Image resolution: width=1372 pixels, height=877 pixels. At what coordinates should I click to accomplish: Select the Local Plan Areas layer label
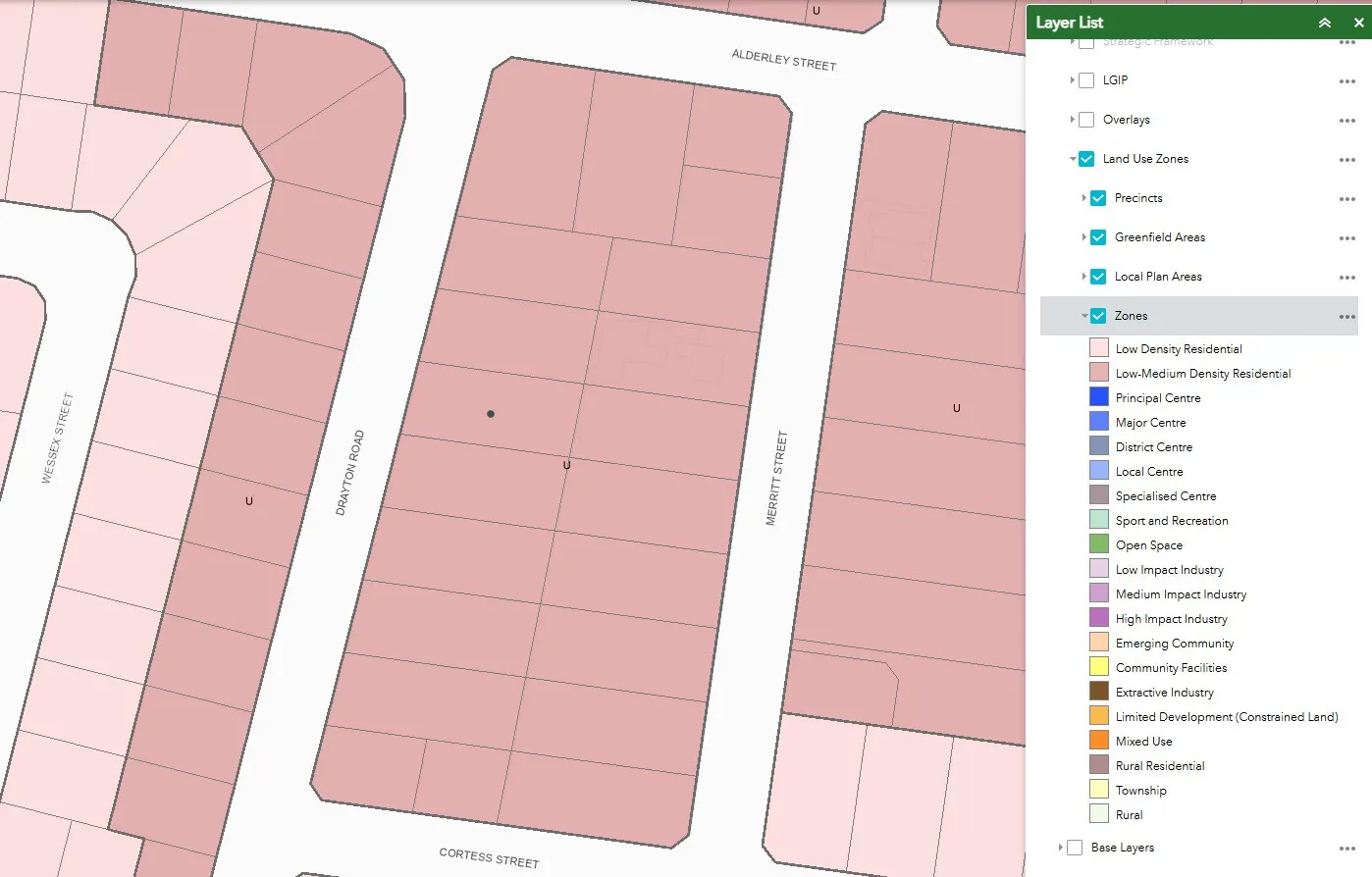tap(1158, 277)
